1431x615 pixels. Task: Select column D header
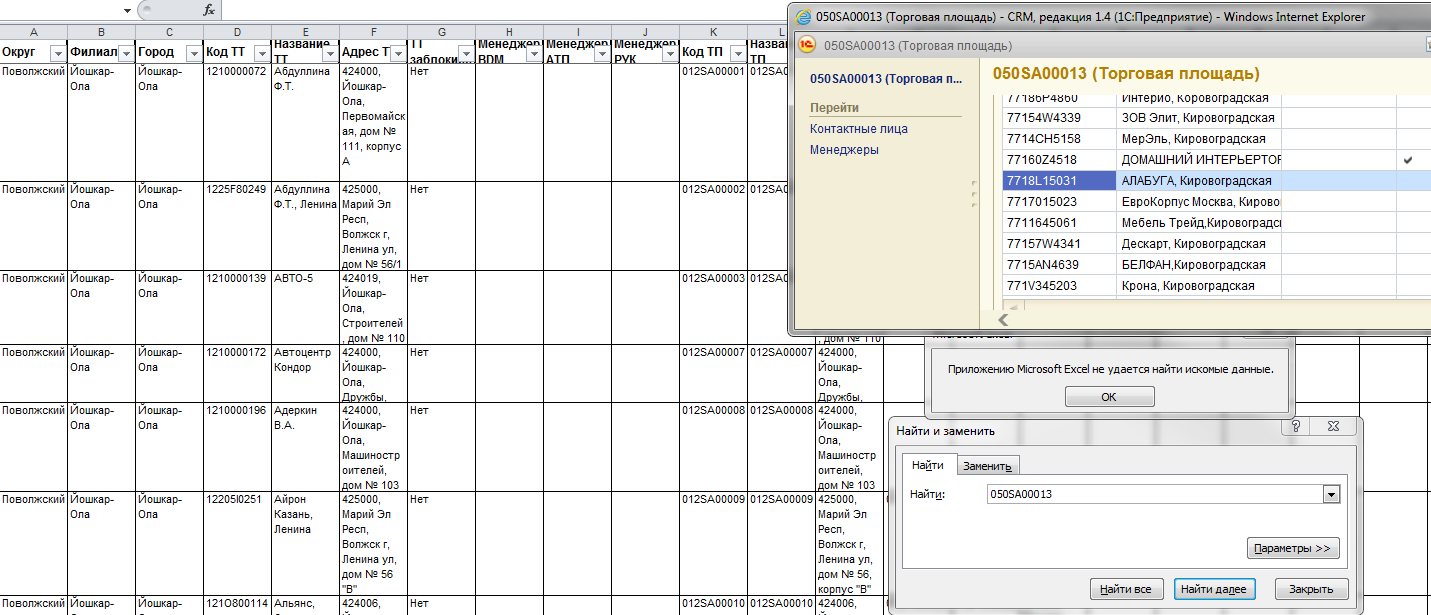coord(237,32)
